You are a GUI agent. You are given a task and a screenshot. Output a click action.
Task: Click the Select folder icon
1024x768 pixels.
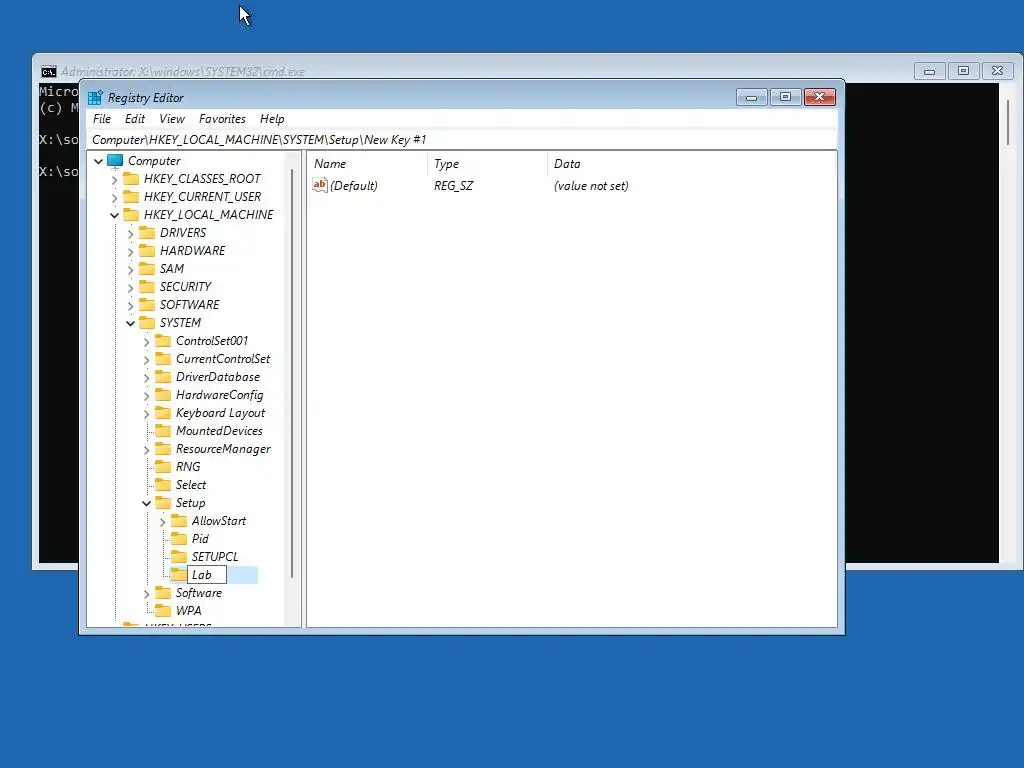[163, 485]
